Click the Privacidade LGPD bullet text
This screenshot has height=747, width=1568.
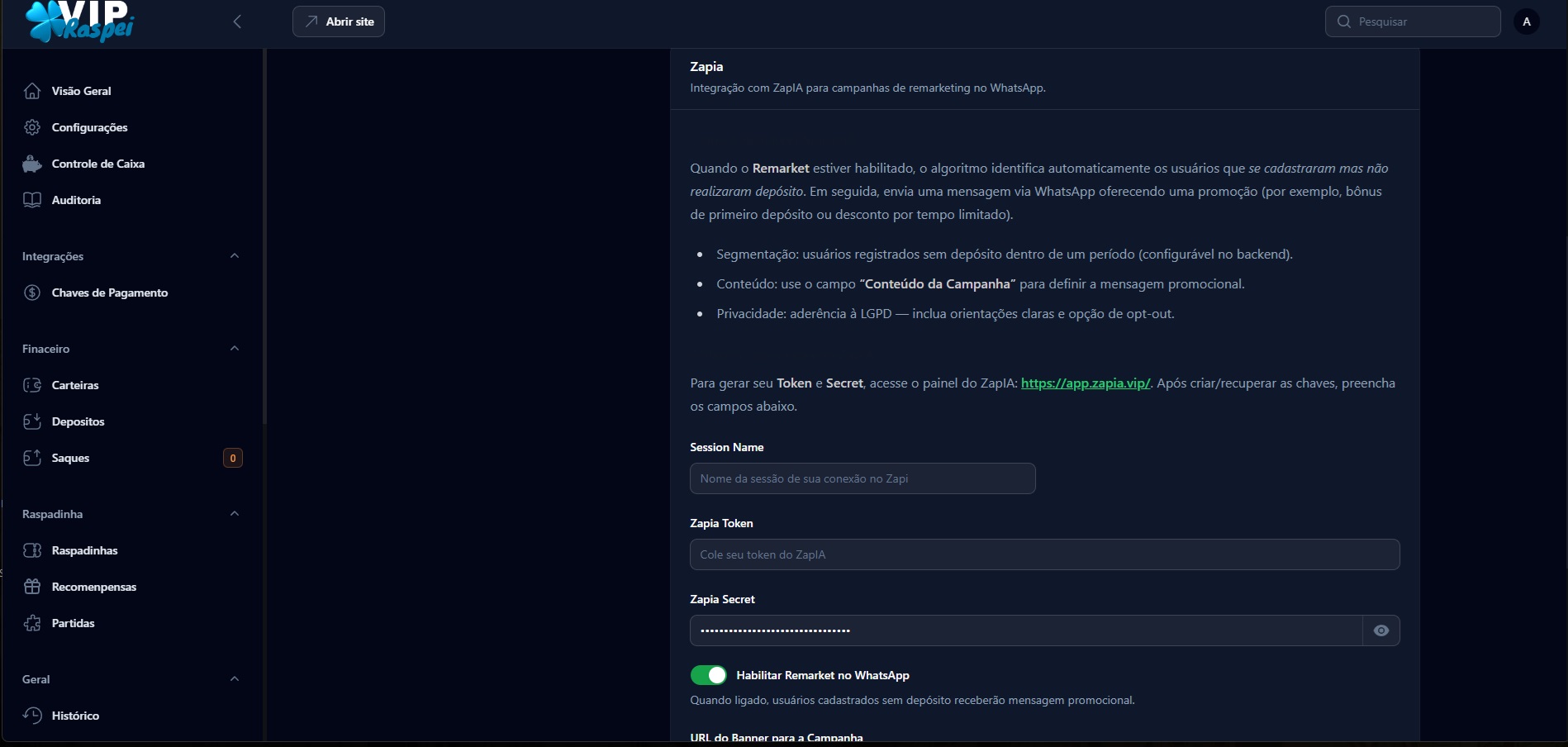[x=945, y=314]
